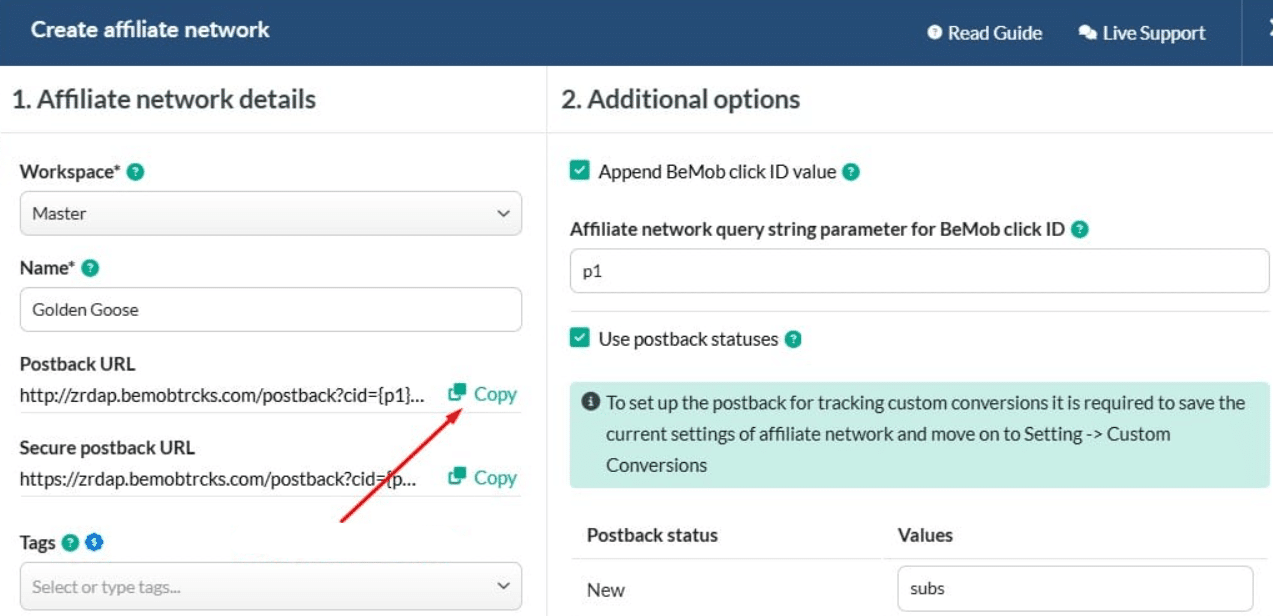Click the New status values field with subs
The image size is (1273, 616).
(x=1074, y=588)
